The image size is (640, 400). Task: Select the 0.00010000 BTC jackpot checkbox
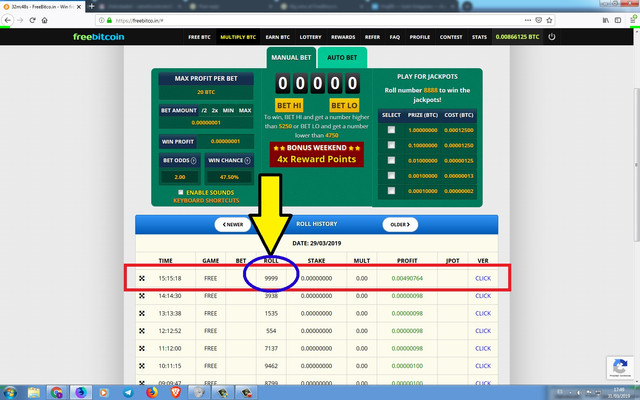tap(391, 191)
